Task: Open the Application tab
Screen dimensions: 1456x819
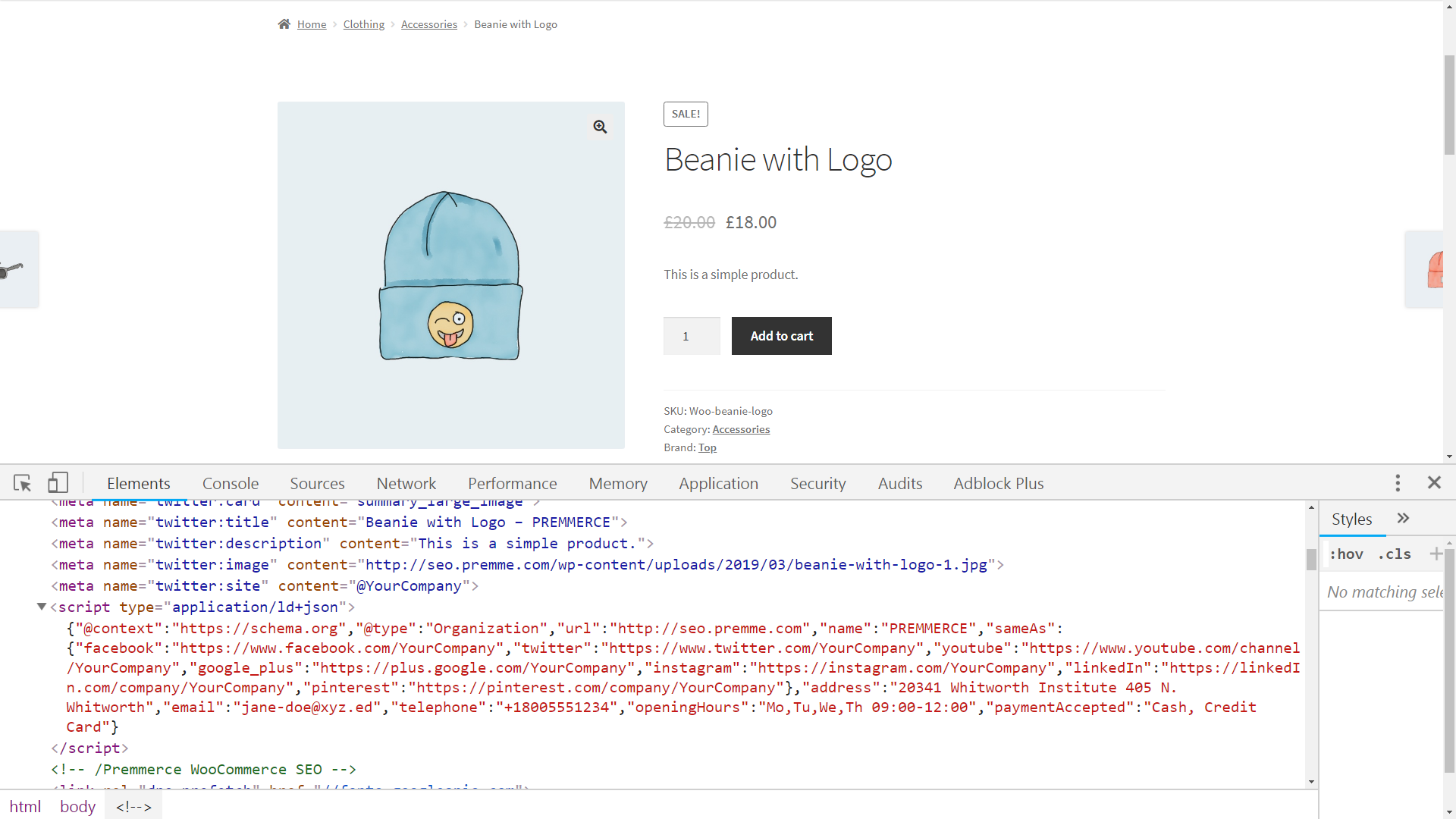Action: click(719, 483)
